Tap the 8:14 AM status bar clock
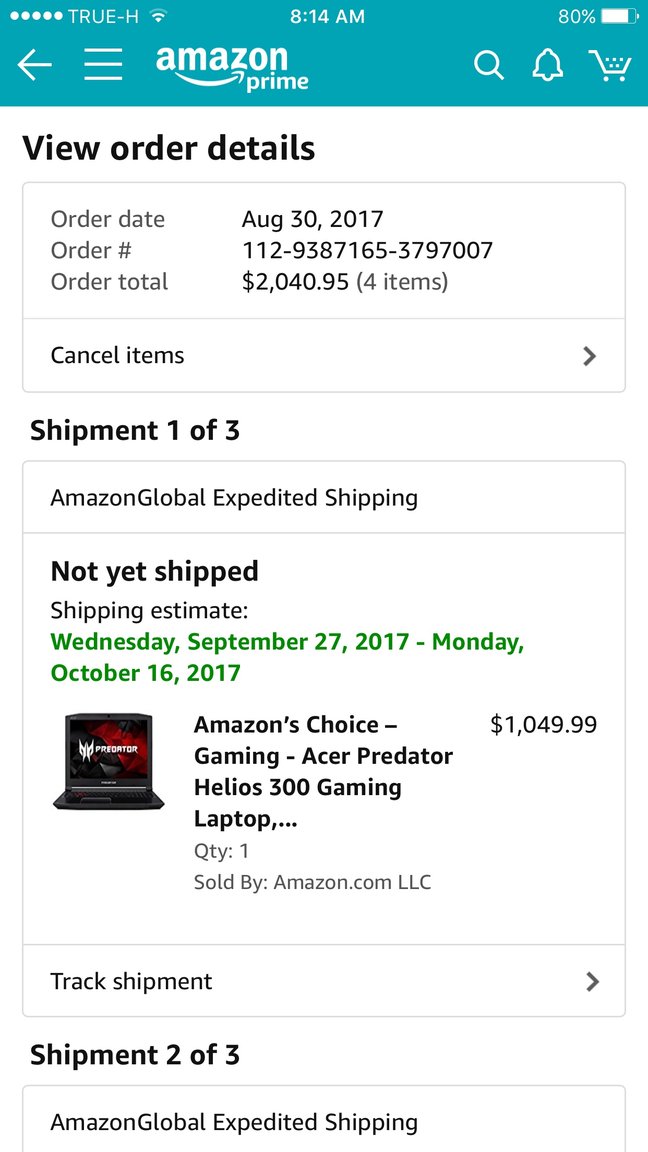 (x=327, y=17)
